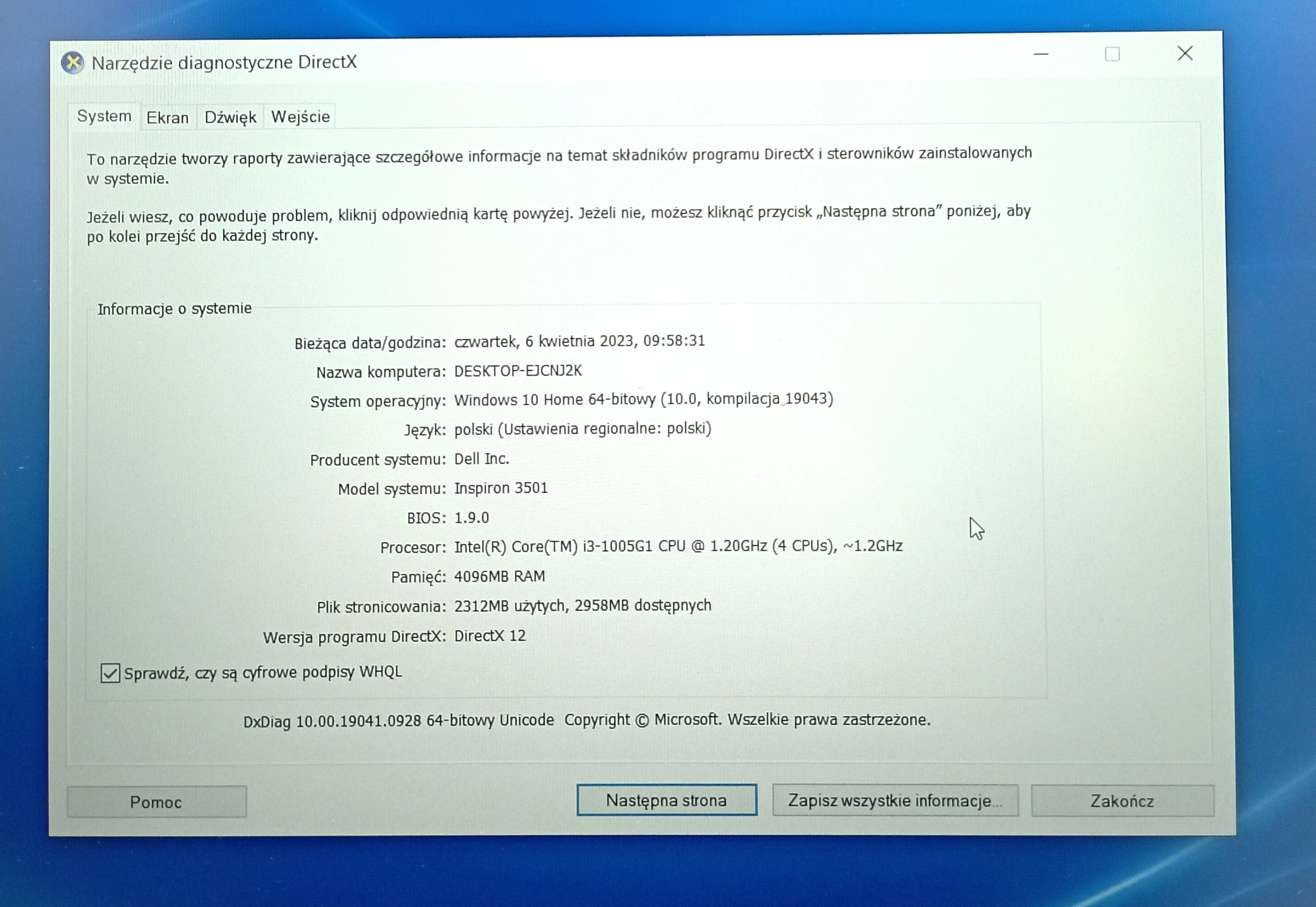The image size is (1316, 907).
Task: Open the Wejście tab
Action: (x=300, y=116)
